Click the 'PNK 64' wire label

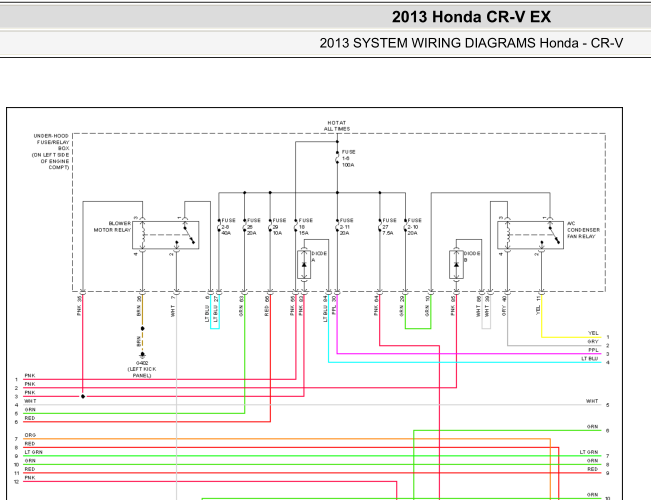(x=376, y=306)
